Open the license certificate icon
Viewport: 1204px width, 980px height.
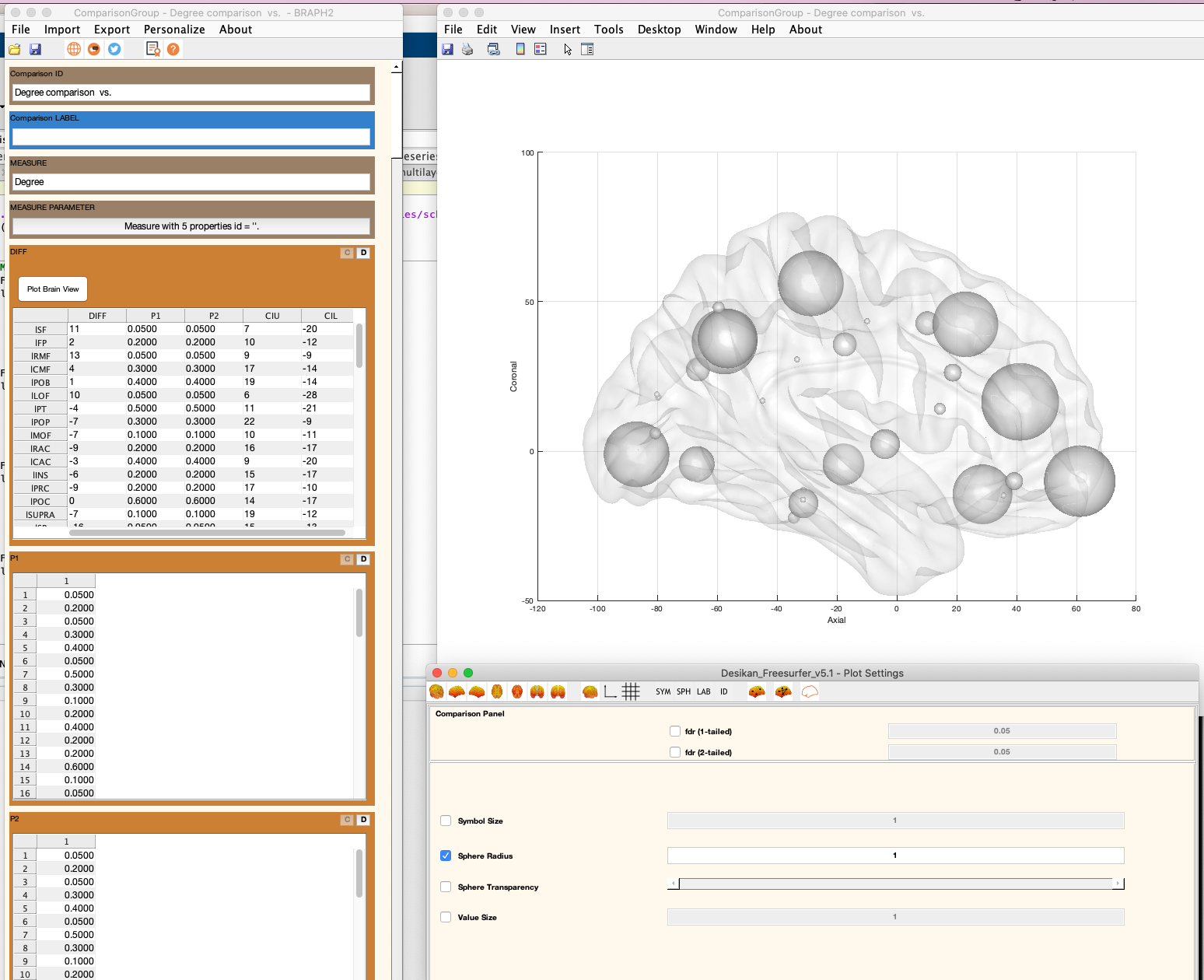(153, 49)
